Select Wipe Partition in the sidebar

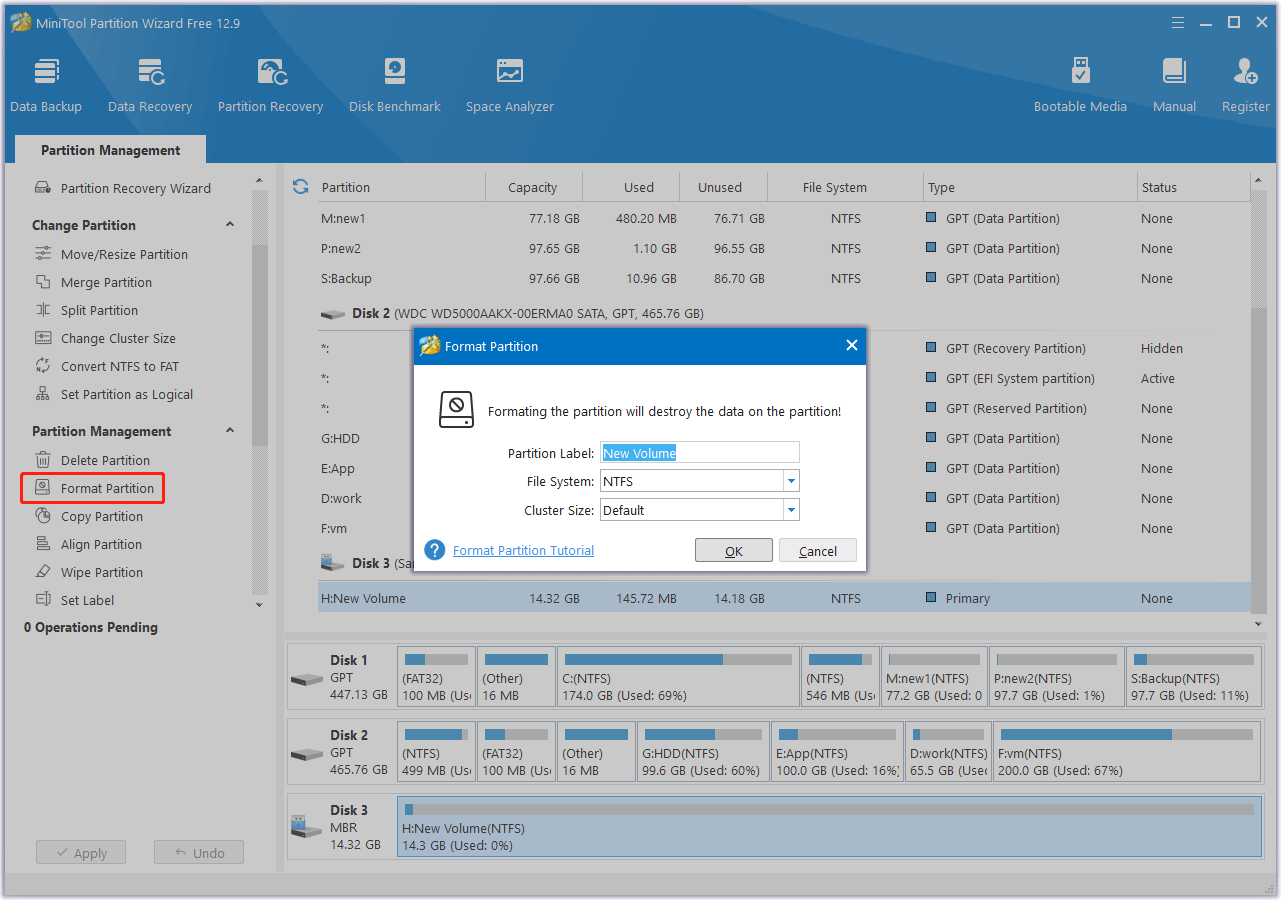100,571
